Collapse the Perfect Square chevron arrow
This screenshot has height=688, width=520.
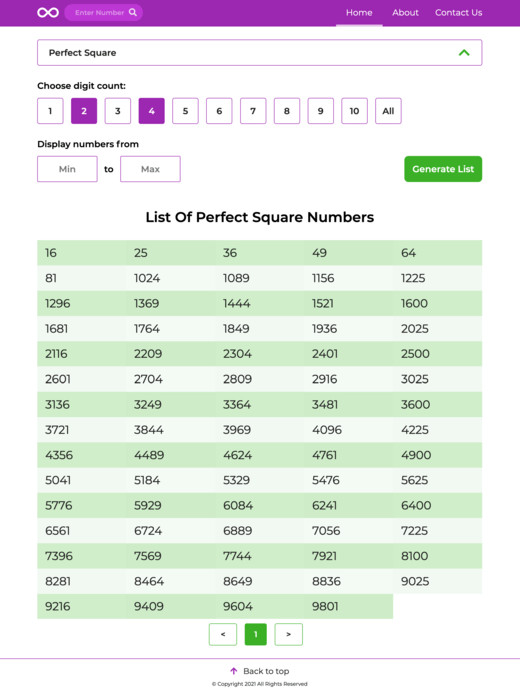tap(464, 53)
